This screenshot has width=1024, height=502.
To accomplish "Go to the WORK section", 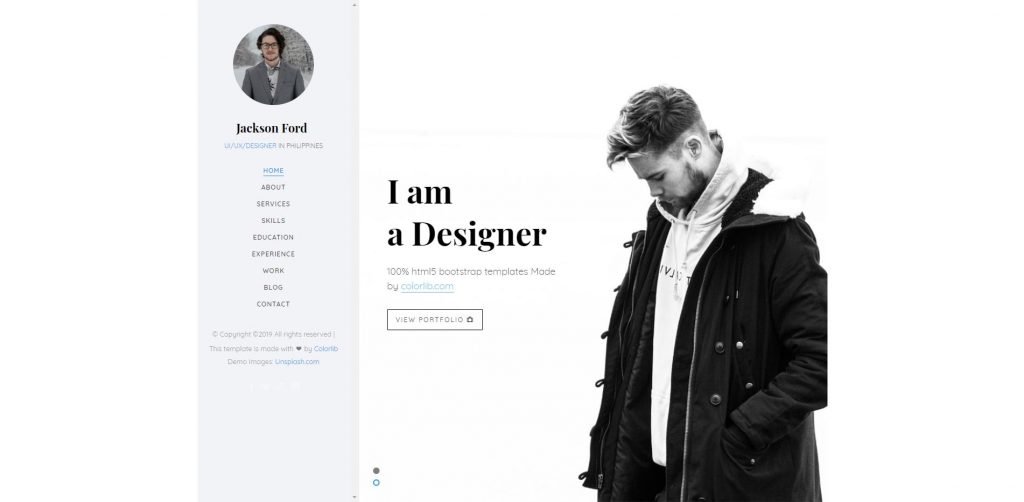I will (x=273, y=271).
